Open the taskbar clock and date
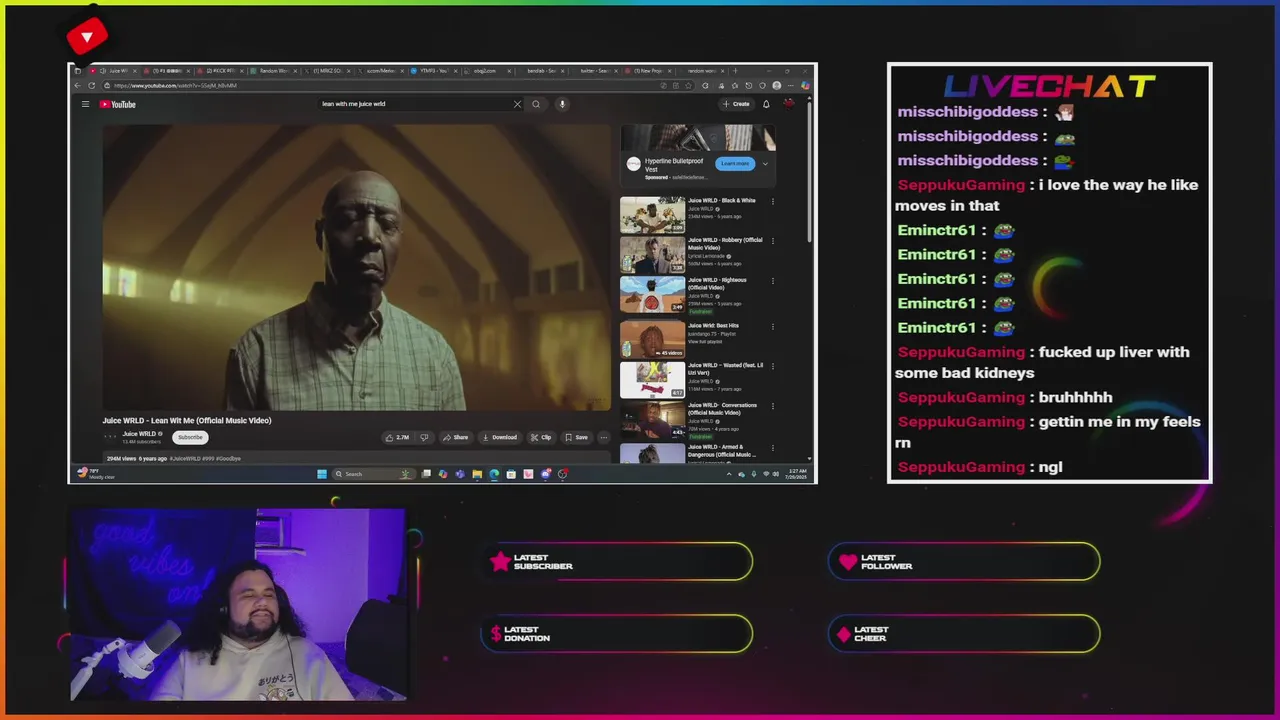Image resolution: width=1280 pixels, height=720 pixels. click(798, 473)
